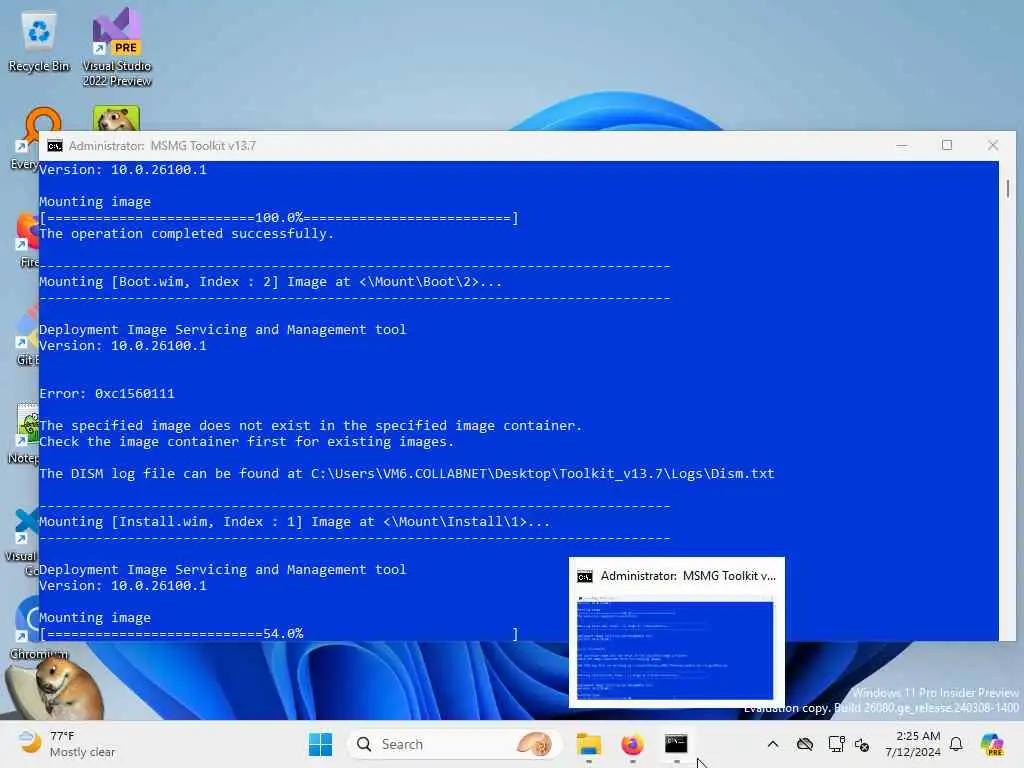This screenshot has height=768, width=1024.
Task: Open Visual Studio 2022 Preview desktop shortcut
Action: [x=117, y=47]
